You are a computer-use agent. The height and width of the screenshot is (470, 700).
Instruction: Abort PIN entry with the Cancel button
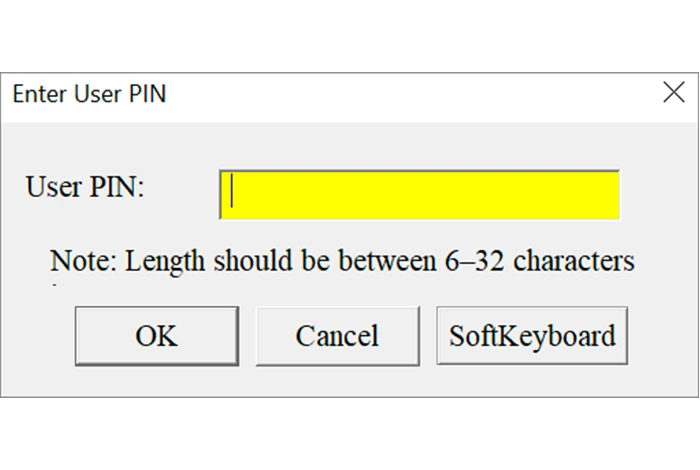pyautogui.click(x=337, y=336)
